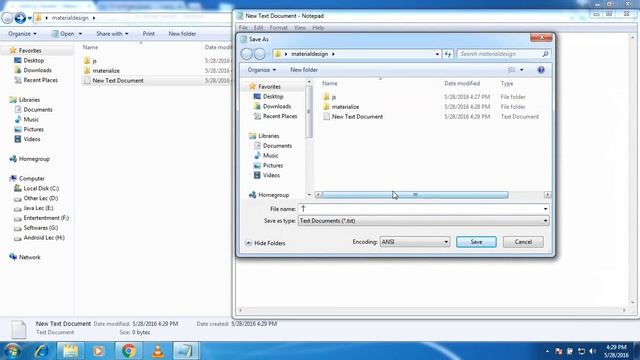Click Back button in Explorer window
The image size is (640, 360).
click(x=7, y=18)
